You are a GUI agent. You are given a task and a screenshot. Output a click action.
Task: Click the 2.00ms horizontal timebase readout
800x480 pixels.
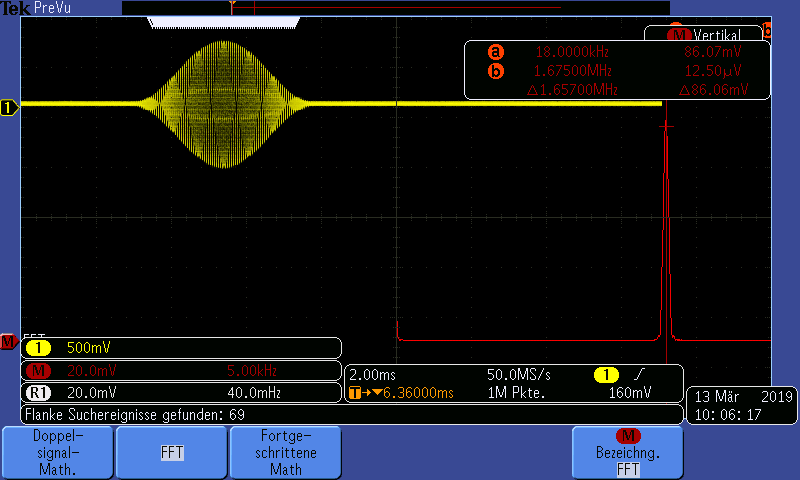[x=372, y=375]
